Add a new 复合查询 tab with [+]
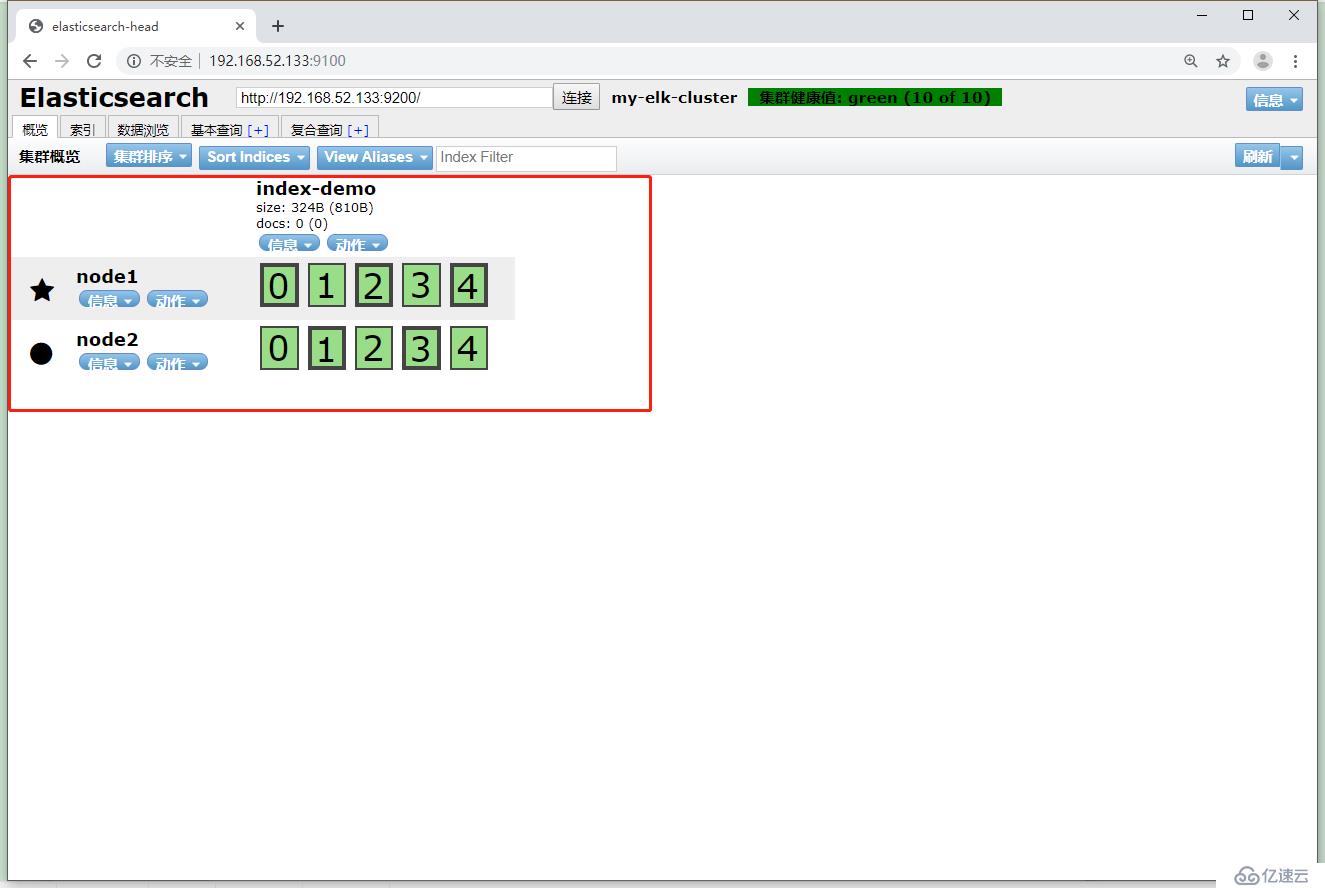 (x=358, y=130)
